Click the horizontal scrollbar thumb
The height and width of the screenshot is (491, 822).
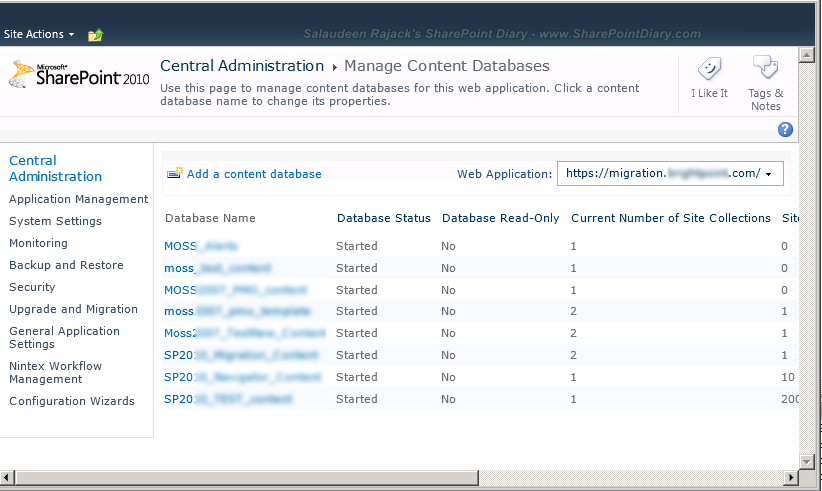pyautogui.click(x=247, y=477)
